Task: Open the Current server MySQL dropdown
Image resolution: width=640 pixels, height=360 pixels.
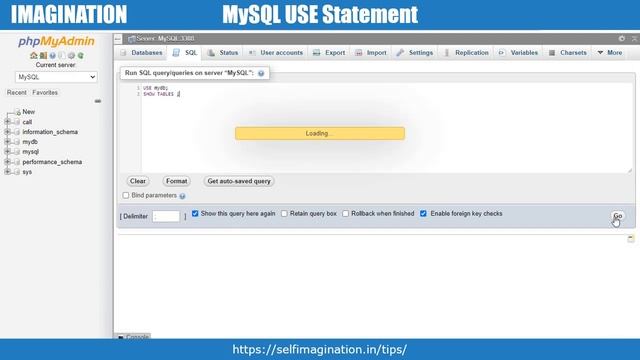Action: [x=56, y=77]
